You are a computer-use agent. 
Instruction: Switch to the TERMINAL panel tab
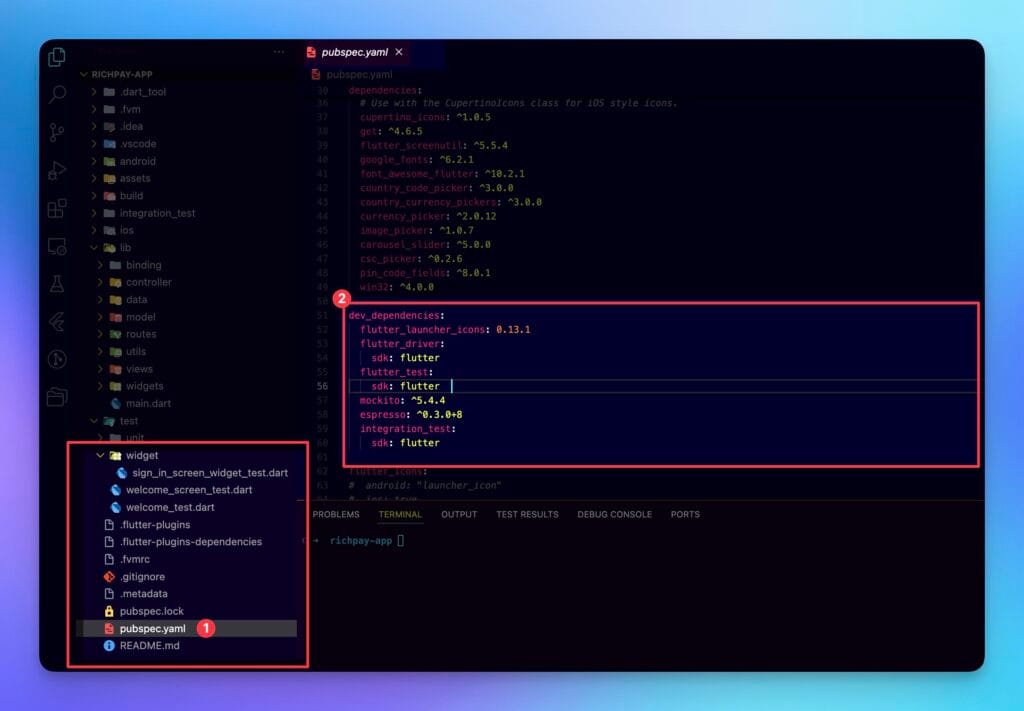400,514
